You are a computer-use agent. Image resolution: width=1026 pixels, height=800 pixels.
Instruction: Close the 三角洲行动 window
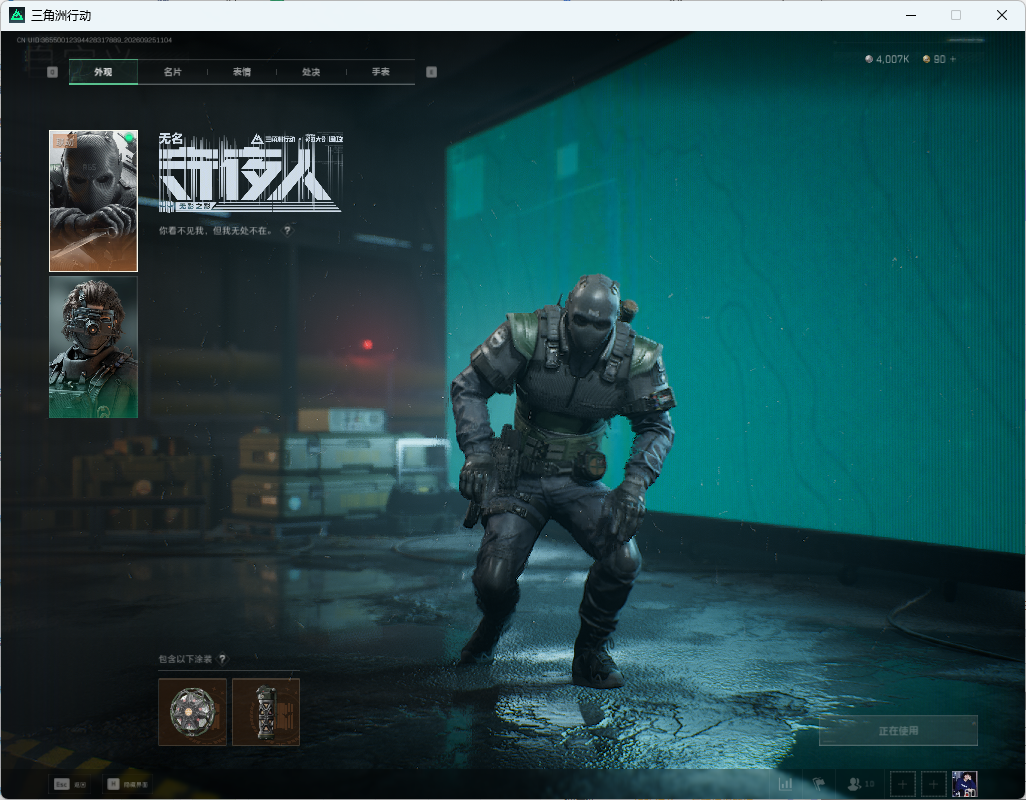tap(1002, 15)
